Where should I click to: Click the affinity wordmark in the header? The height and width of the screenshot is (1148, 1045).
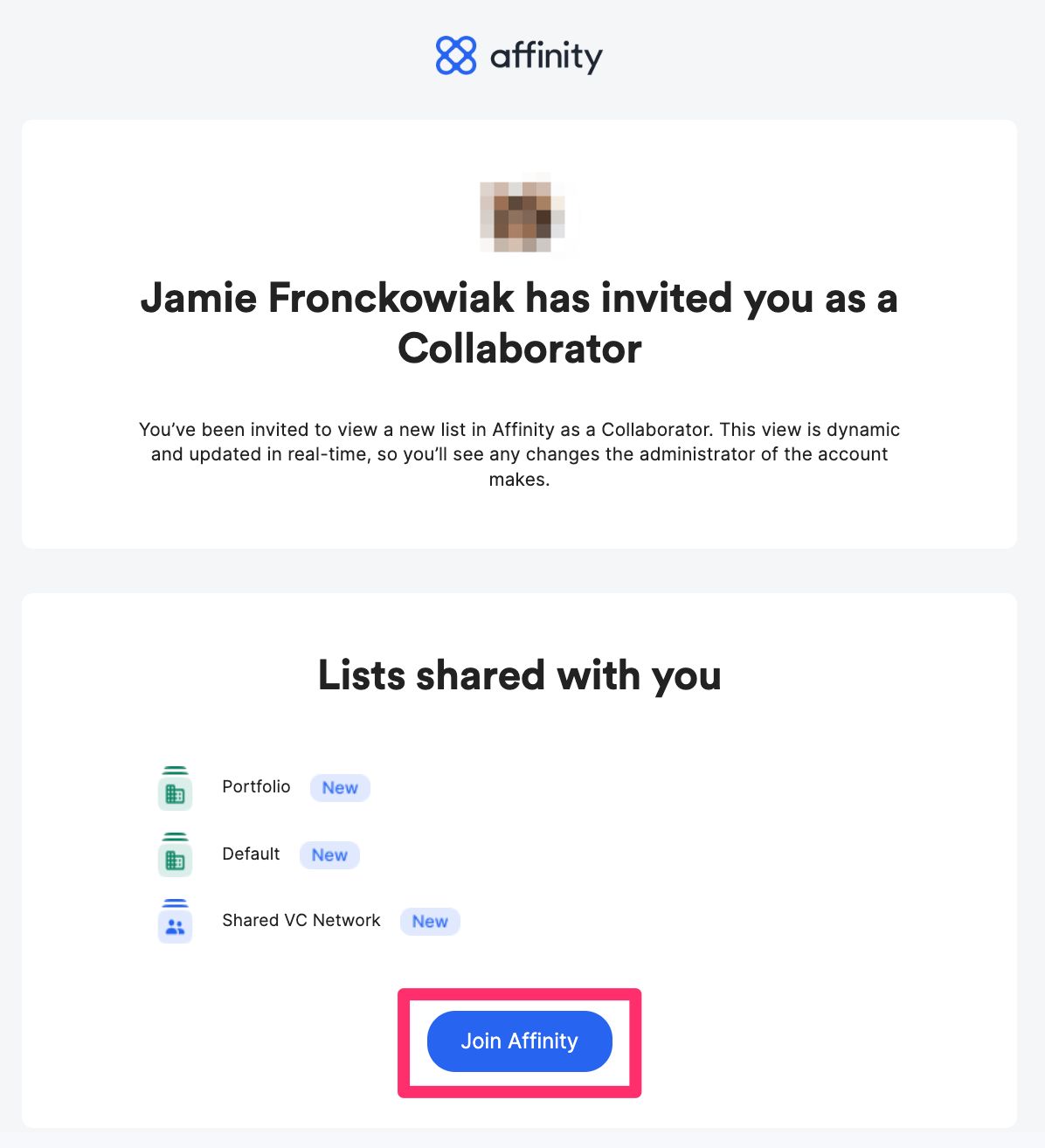(546, 55)
